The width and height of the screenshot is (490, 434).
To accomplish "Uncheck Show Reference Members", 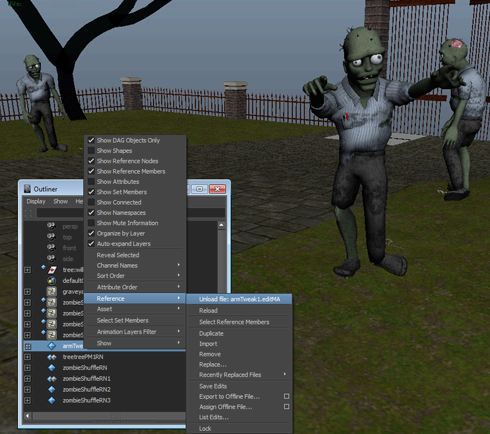I will (91, 171).
